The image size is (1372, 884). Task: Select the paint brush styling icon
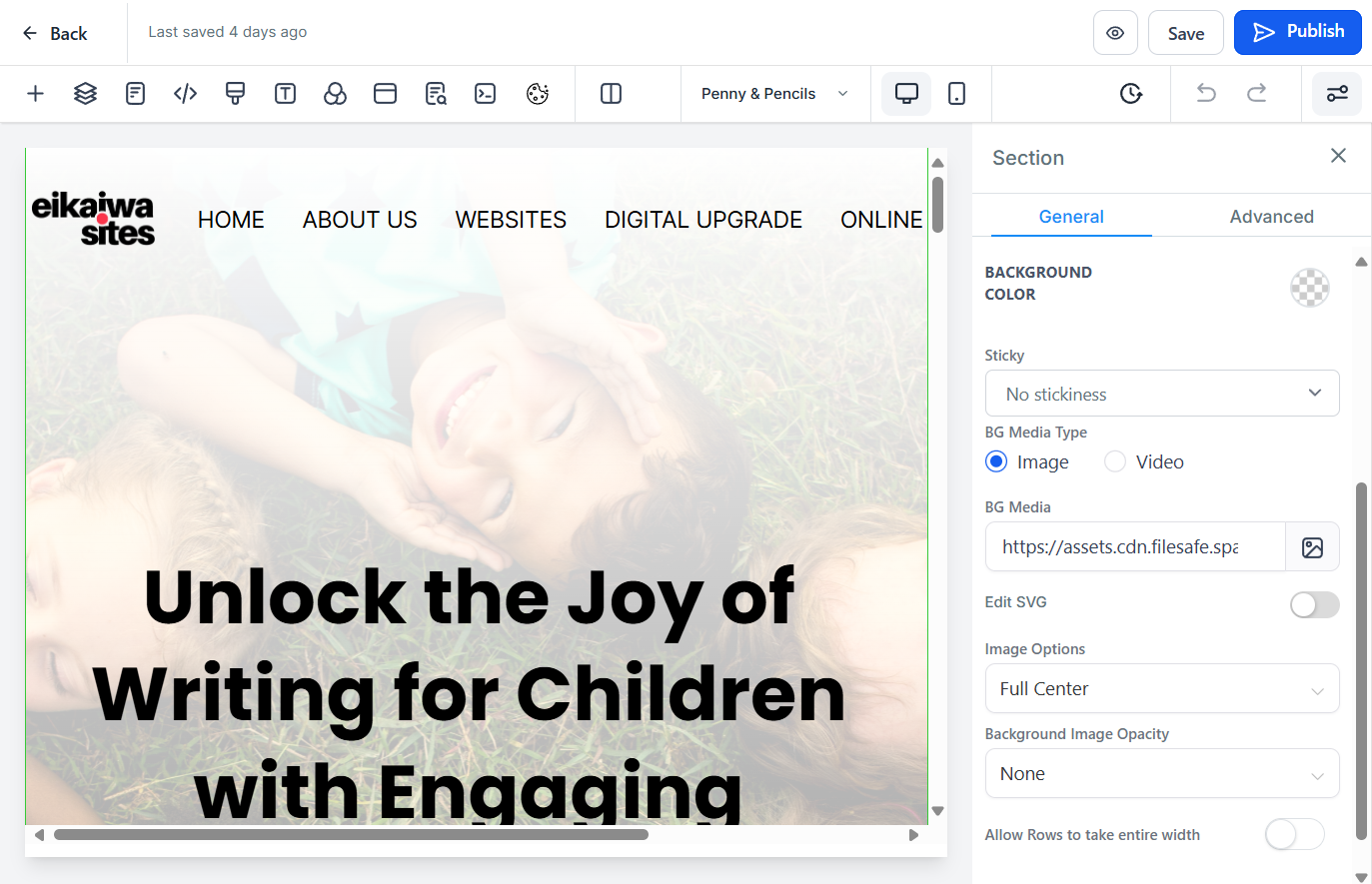coord(235,94)
